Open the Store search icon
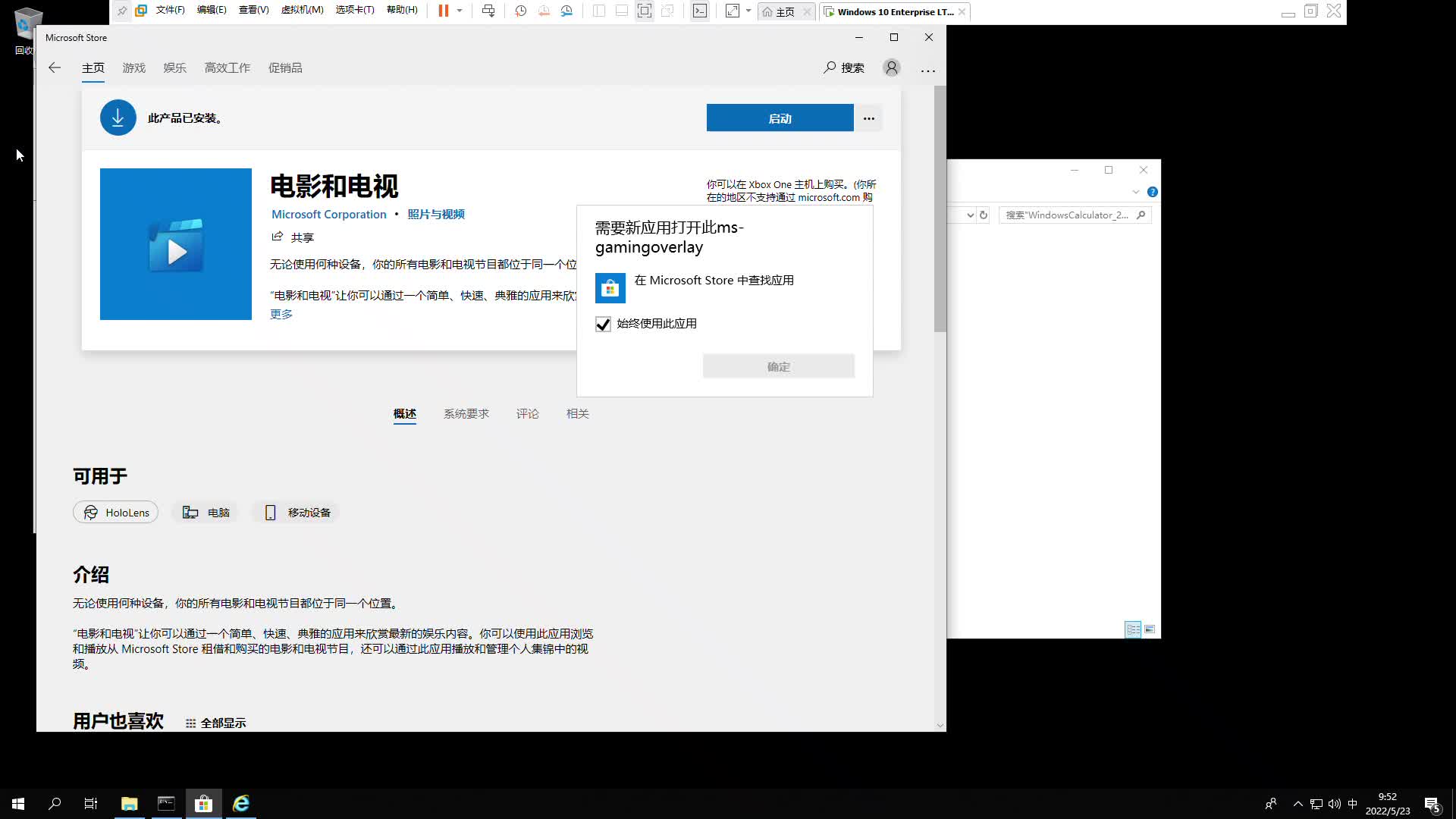 pos(830,67)
